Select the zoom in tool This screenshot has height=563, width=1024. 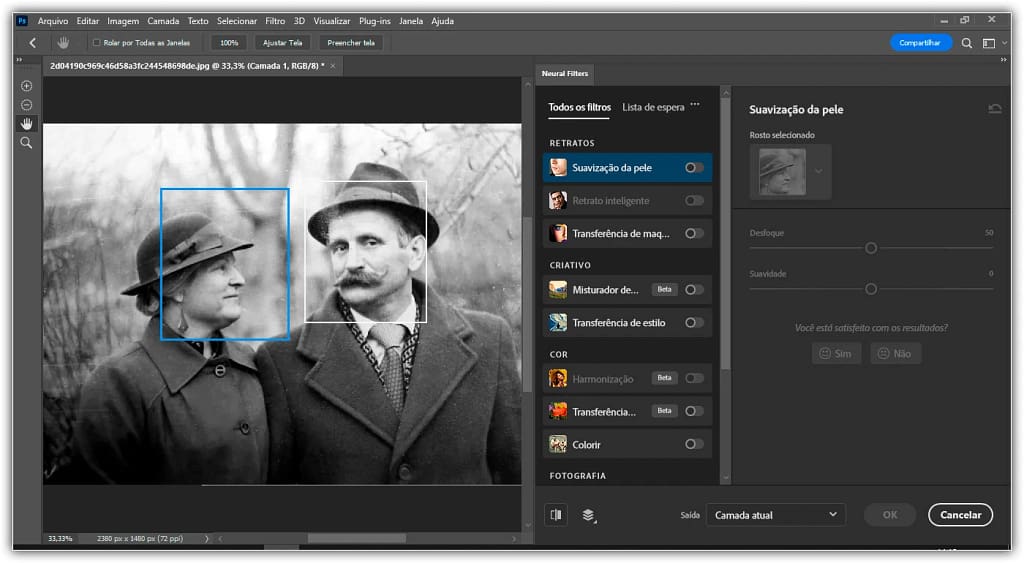tap(26, 86)
